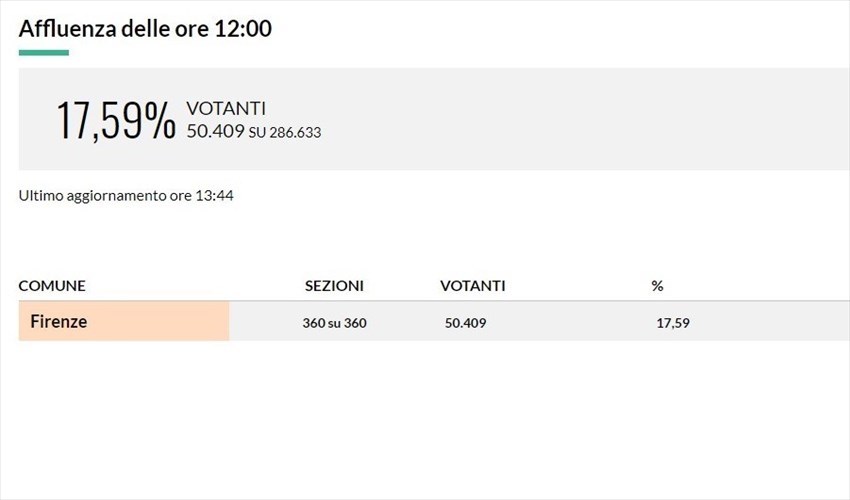Screen dimensions: 850x500
Task: Click the % column header
Action: (657, 286)
